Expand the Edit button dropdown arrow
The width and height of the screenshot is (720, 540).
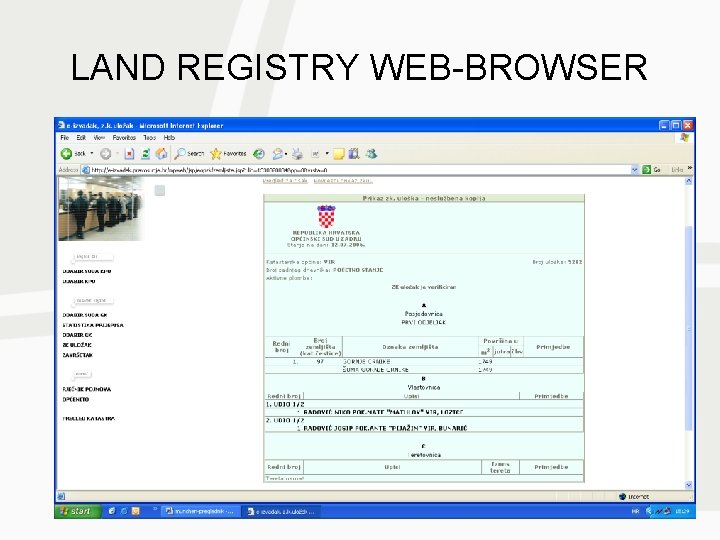tap(327, 154)
